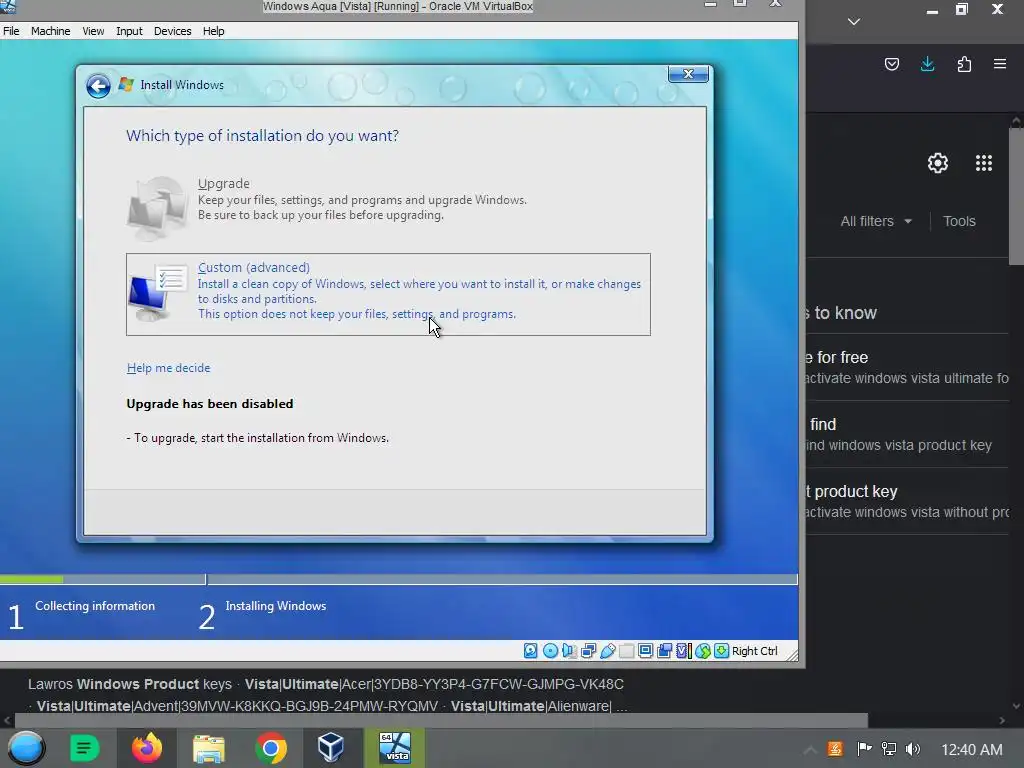Click the Right Ctrl host key label

755,650
